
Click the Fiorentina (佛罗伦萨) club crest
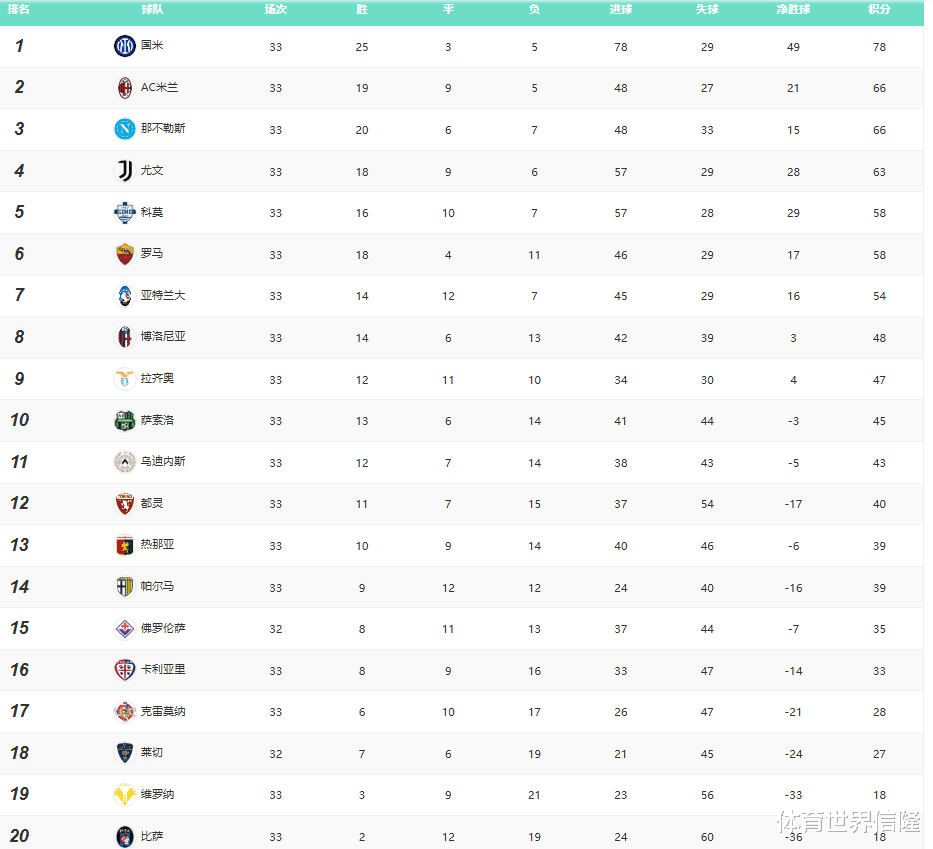pyautogui.click(x=124, y=629)
